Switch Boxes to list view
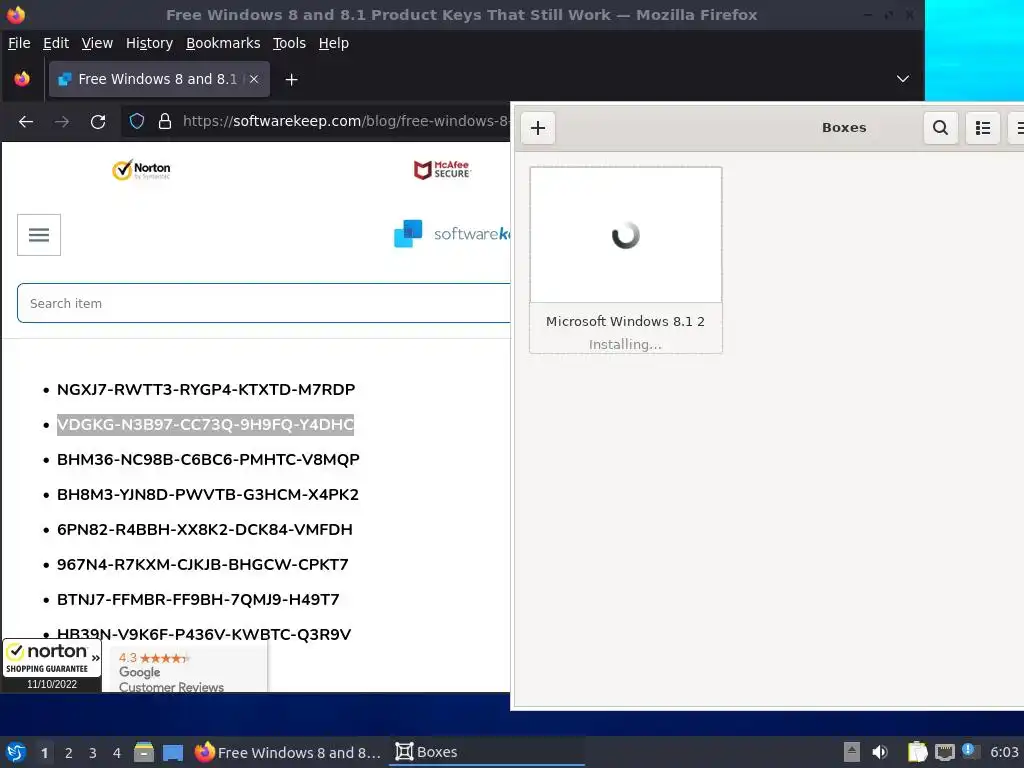The height and width of the screenshot is (768, 1024). pos(982,127)
